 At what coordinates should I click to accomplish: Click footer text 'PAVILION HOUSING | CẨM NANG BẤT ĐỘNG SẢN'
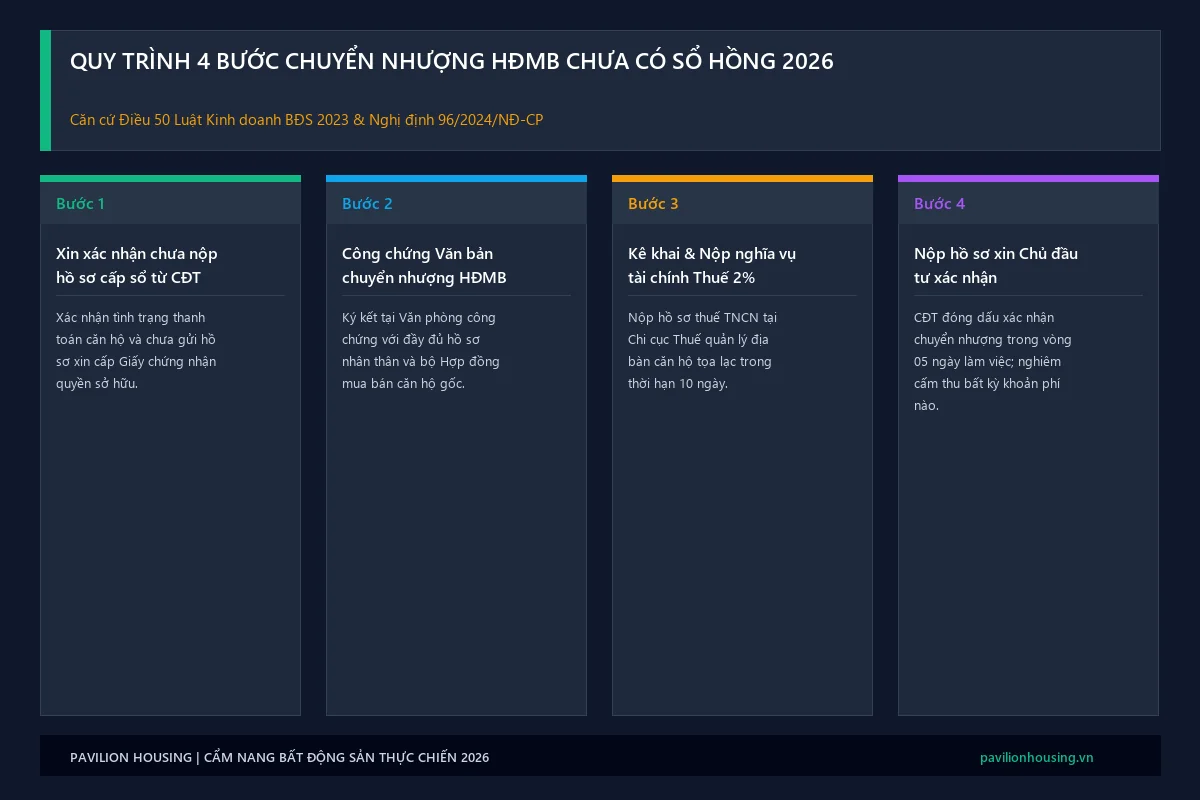(280, 757)
